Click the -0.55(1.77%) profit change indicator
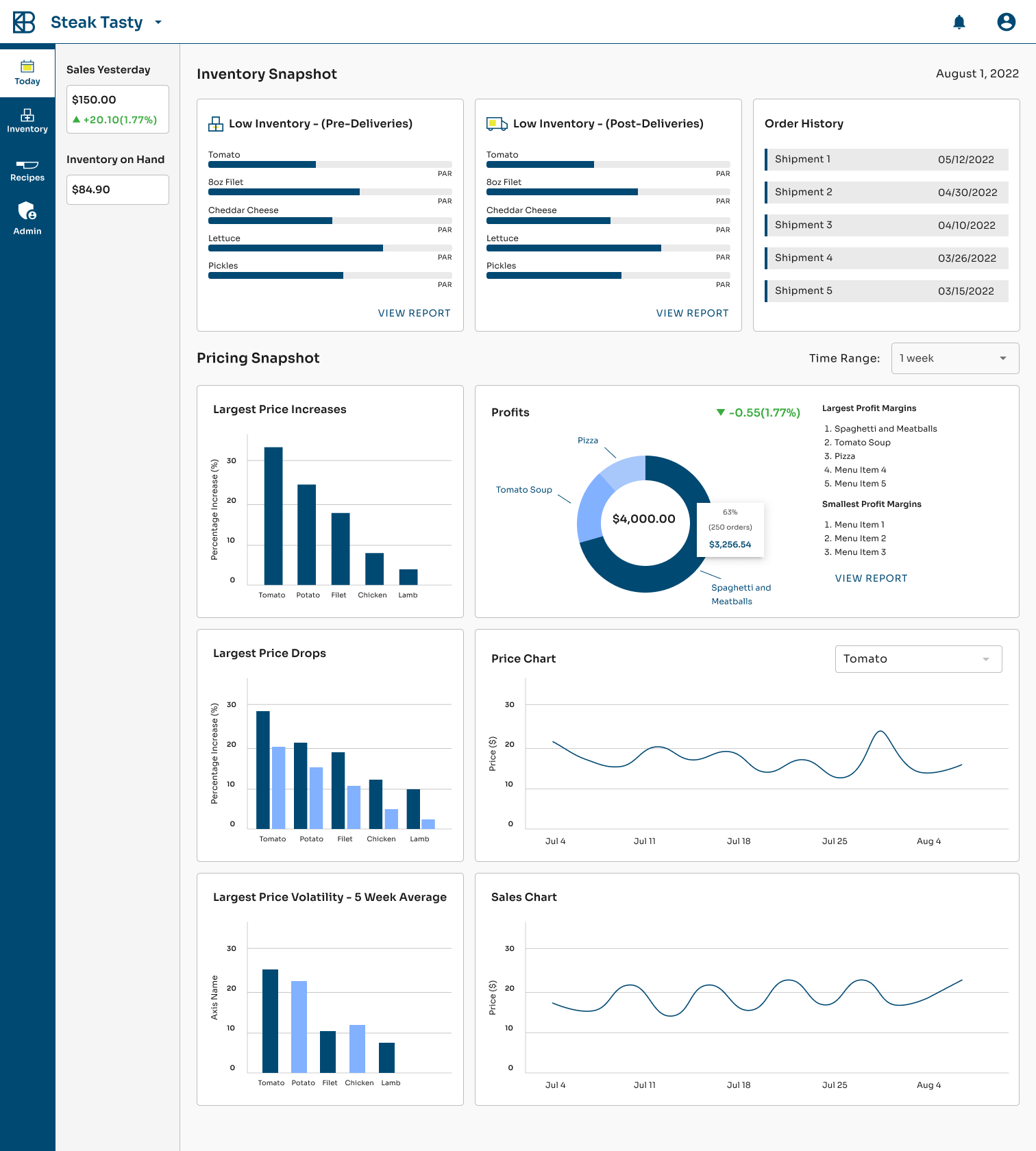 tap(758, 412)
